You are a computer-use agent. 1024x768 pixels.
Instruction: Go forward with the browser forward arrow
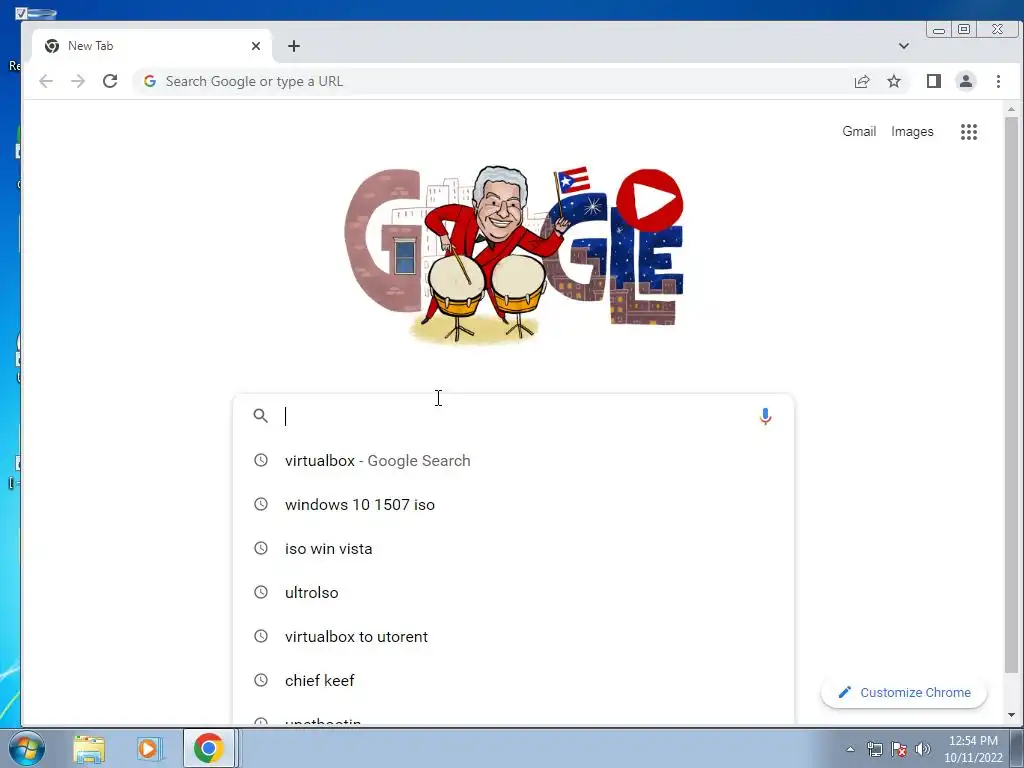point(78,81)
